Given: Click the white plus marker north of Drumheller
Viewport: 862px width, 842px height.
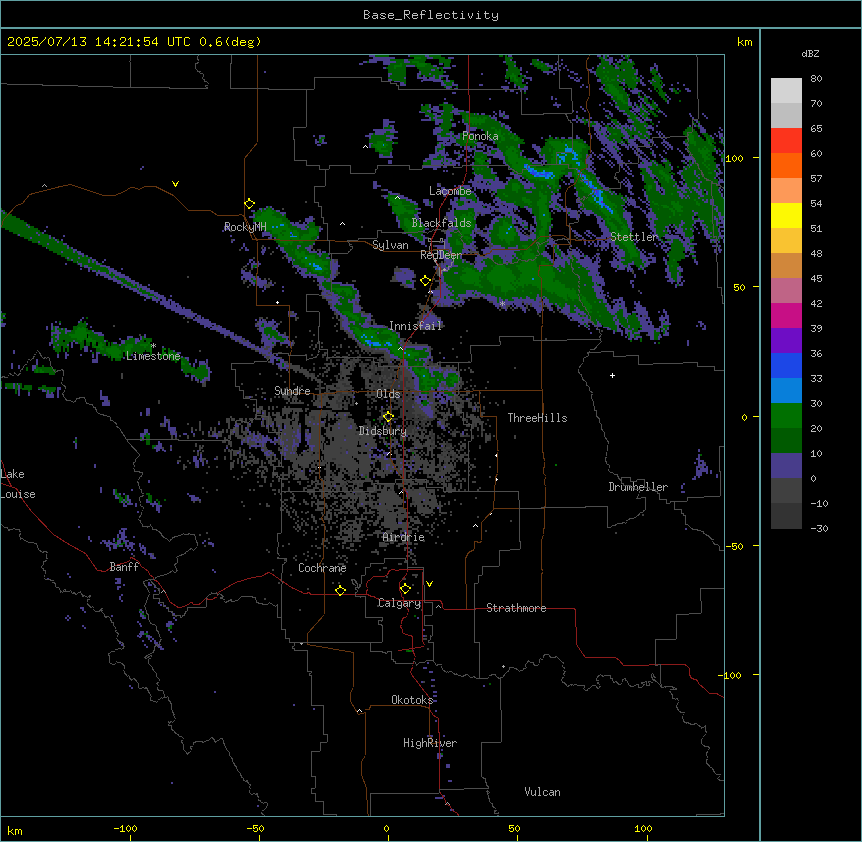Looking at the screenshot, I should coord(612,375).
